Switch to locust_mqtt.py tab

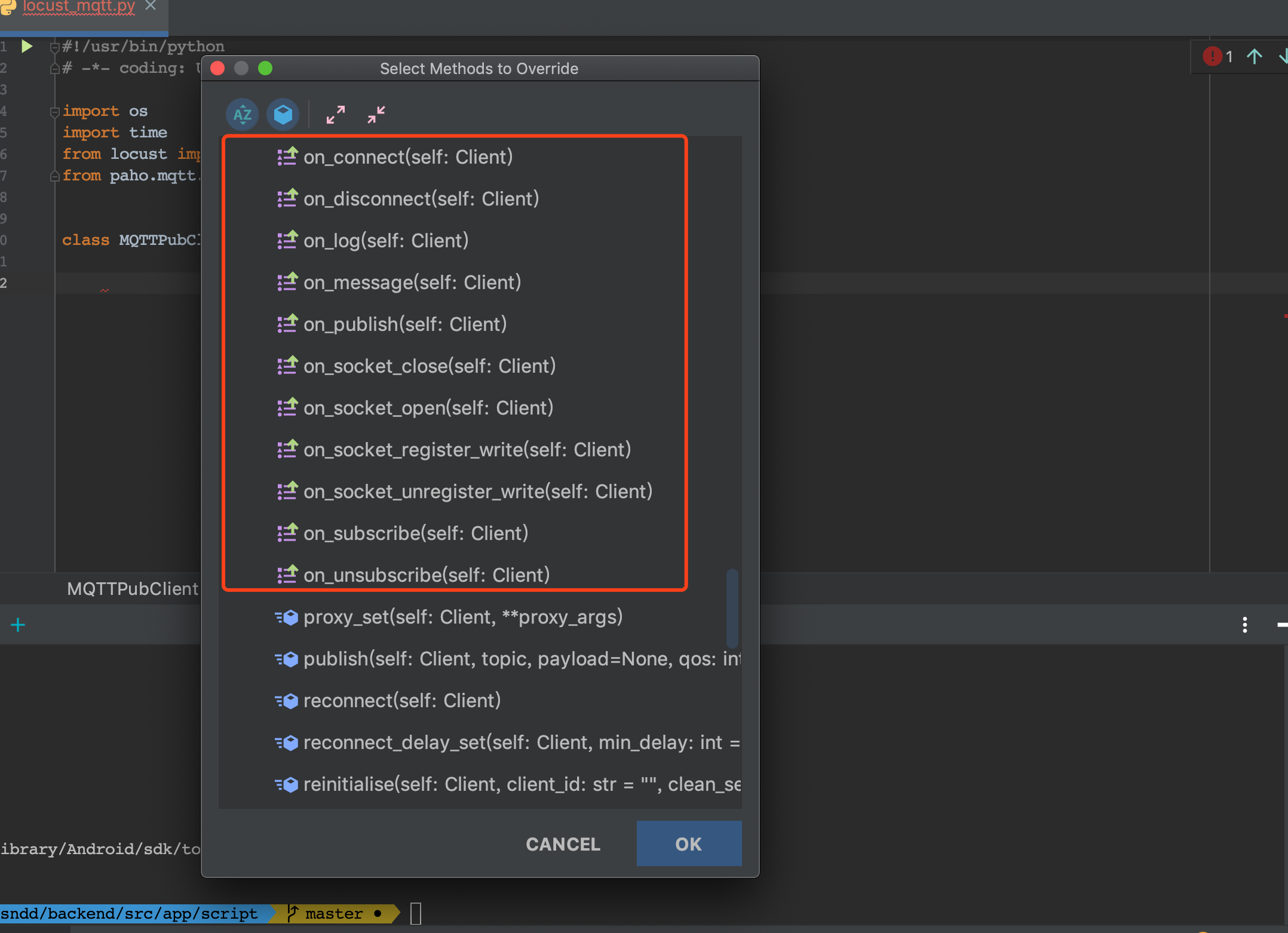79,6
